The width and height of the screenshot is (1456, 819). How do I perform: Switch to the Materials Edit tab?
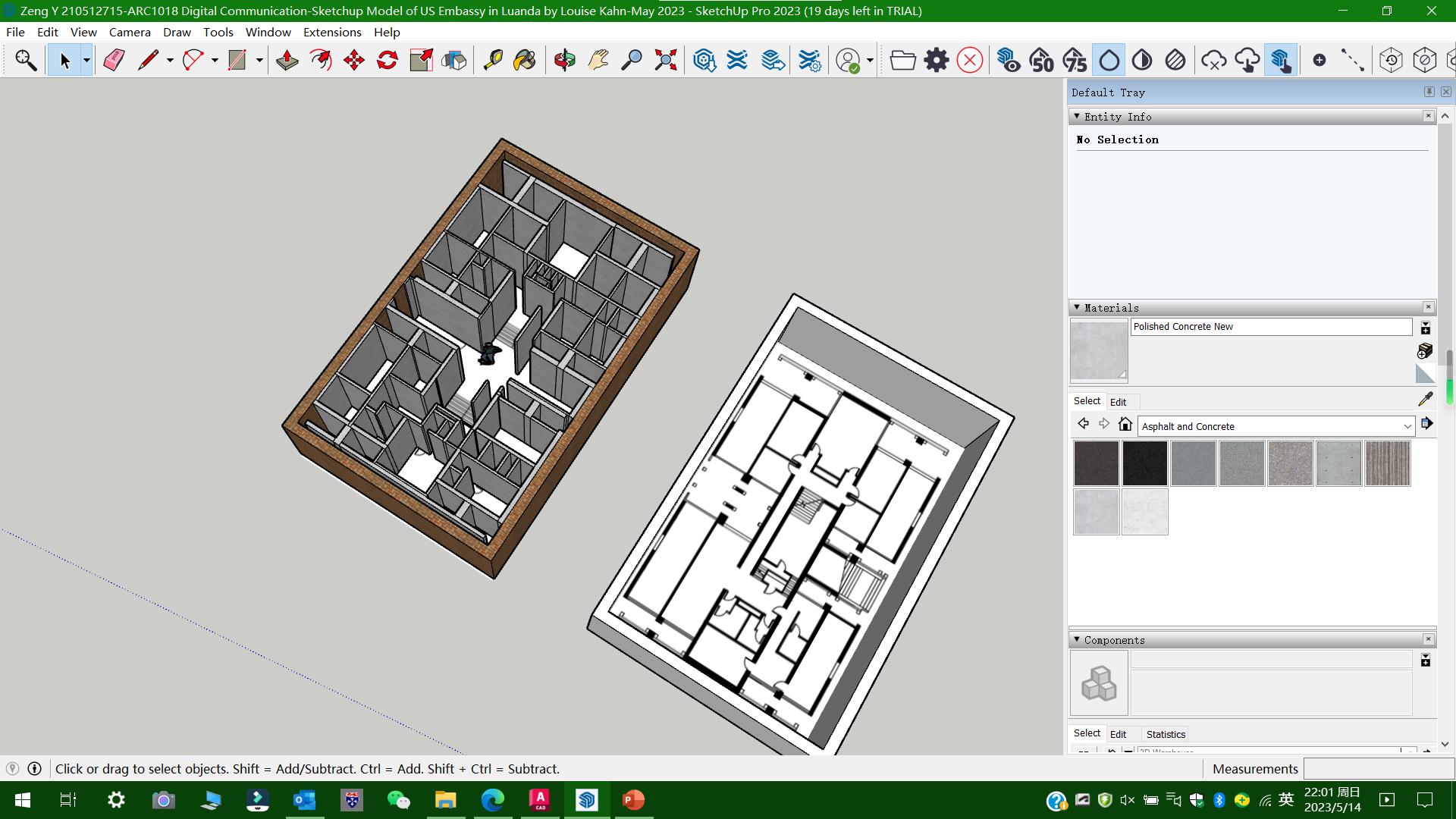click(1118, 402)
